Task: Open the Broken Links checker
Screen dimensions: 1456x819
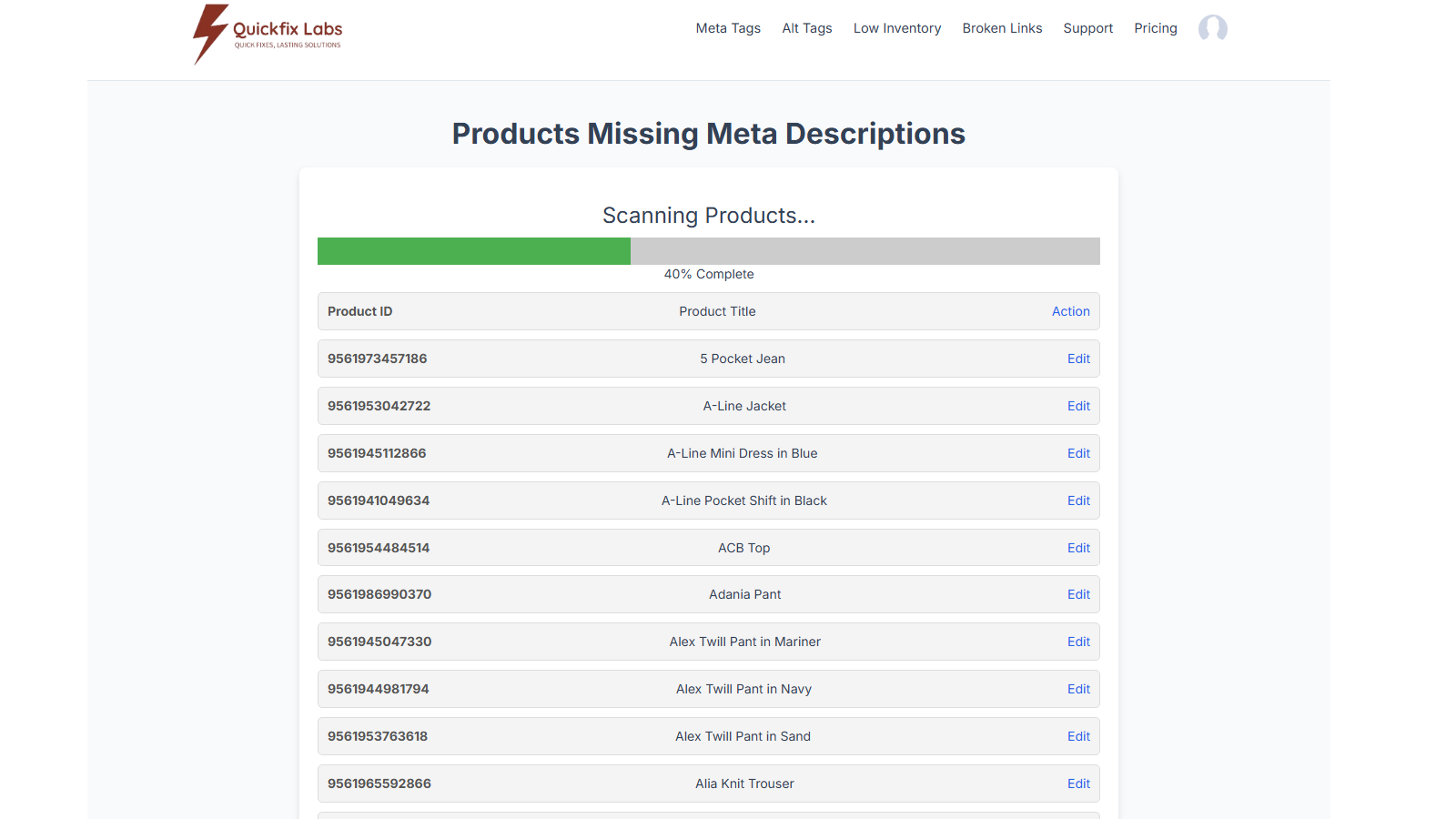Action: pos(1002,28)
